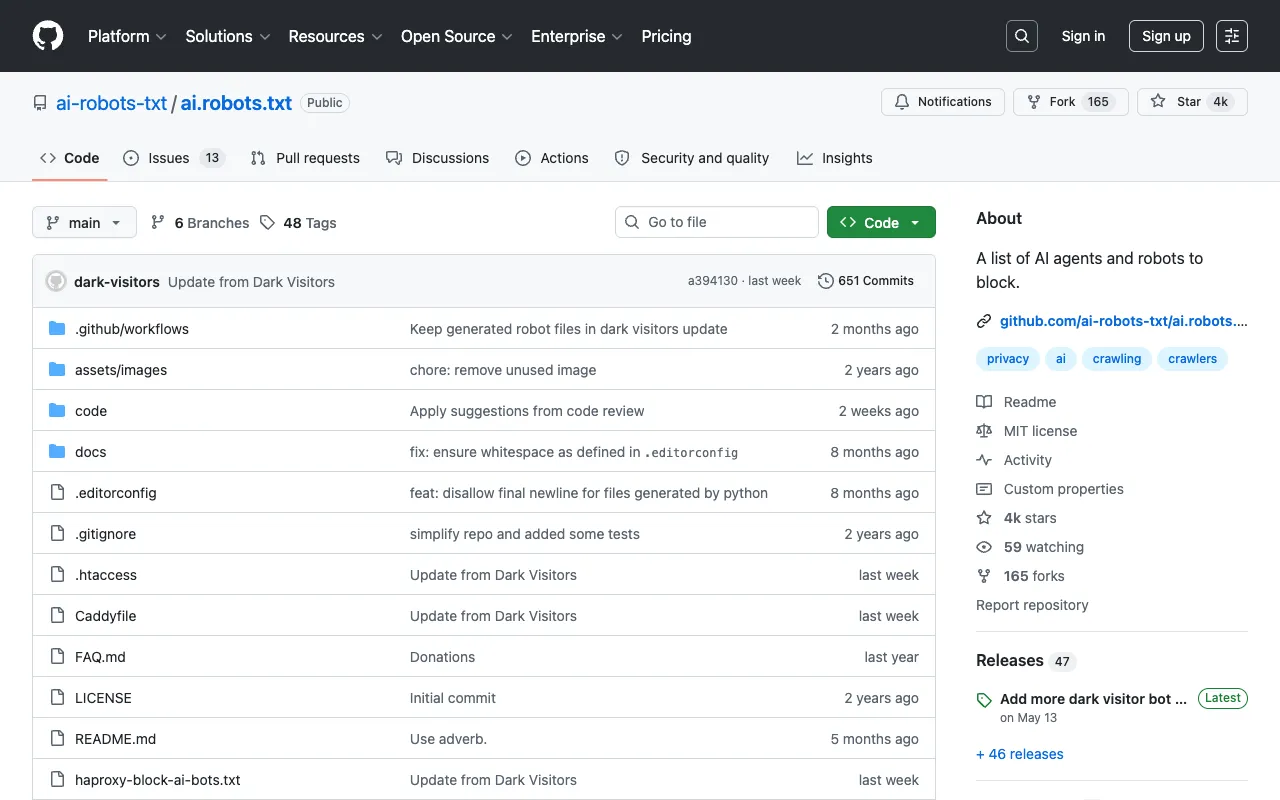The image size is (1280, 800).
Task: Open the FAQ.md file
Action: pos(100,657)
